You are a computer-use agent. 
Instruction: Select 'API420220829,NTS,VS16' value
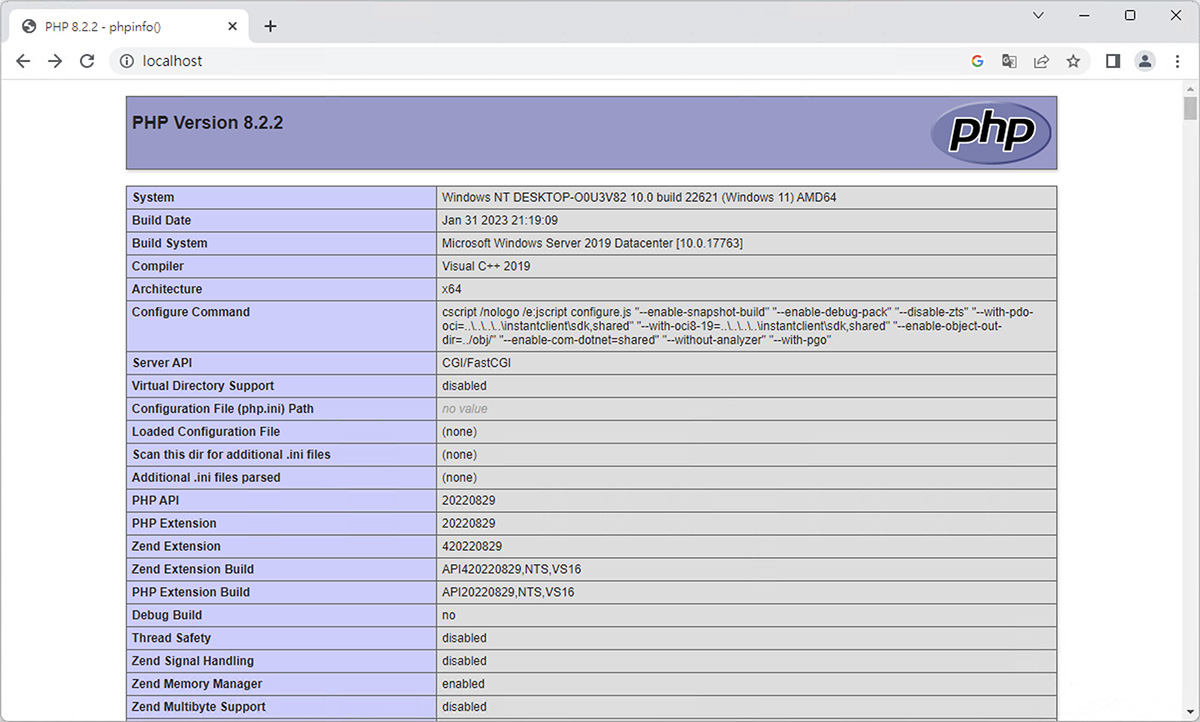(512, 570)
